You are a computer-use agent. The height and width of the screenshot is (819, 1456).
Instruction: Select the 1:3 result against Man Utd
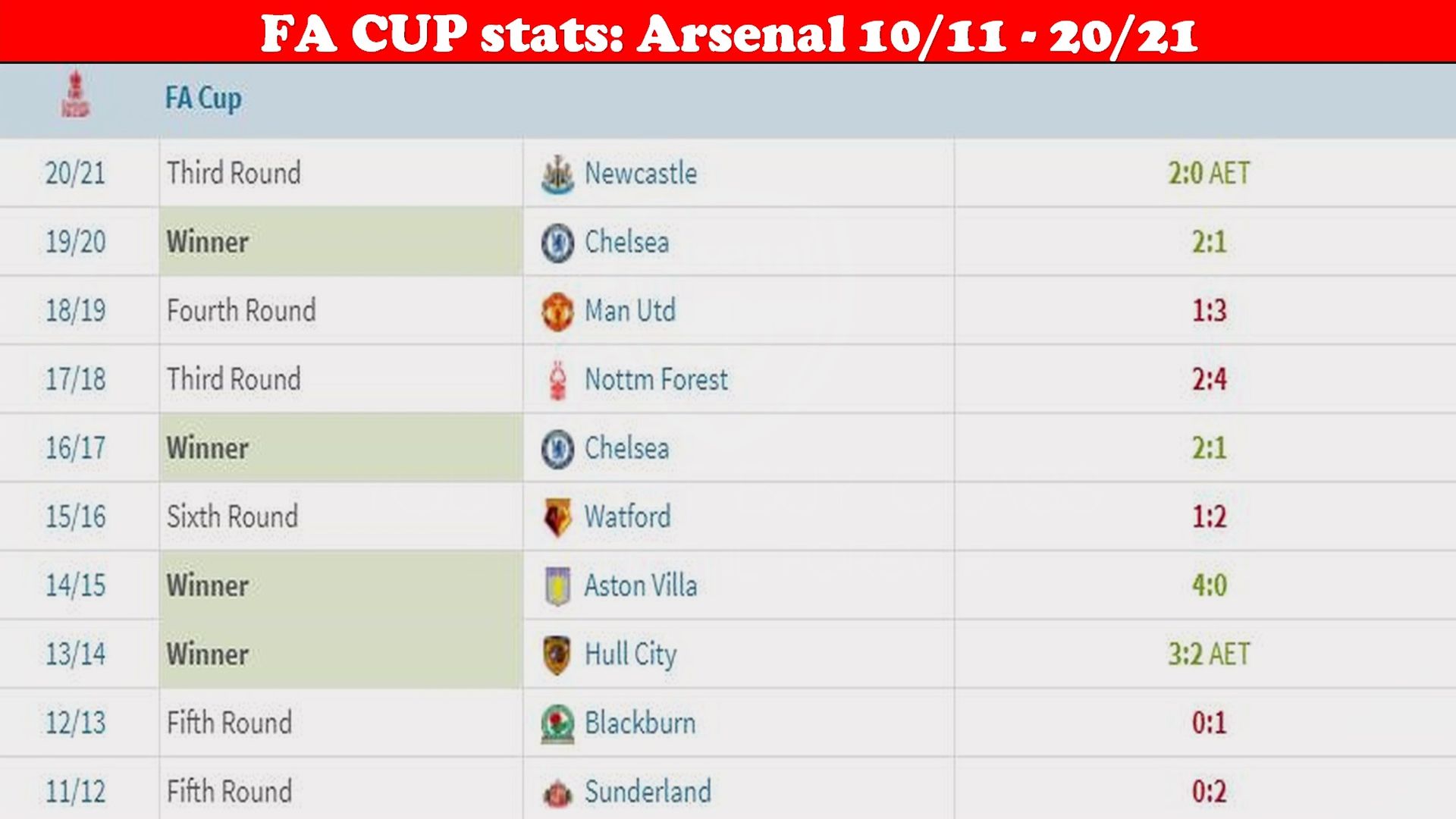tap(1209, 310)
